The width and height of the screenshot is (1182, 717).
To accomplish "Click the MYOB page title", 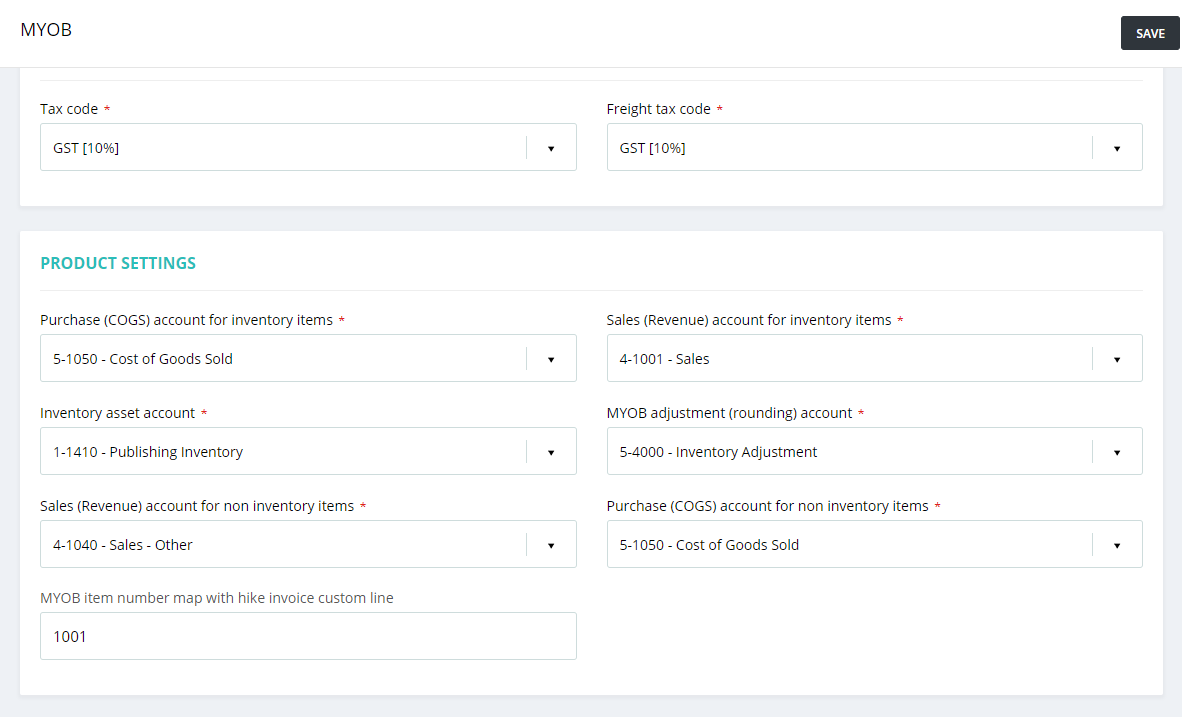I will 46,30.
